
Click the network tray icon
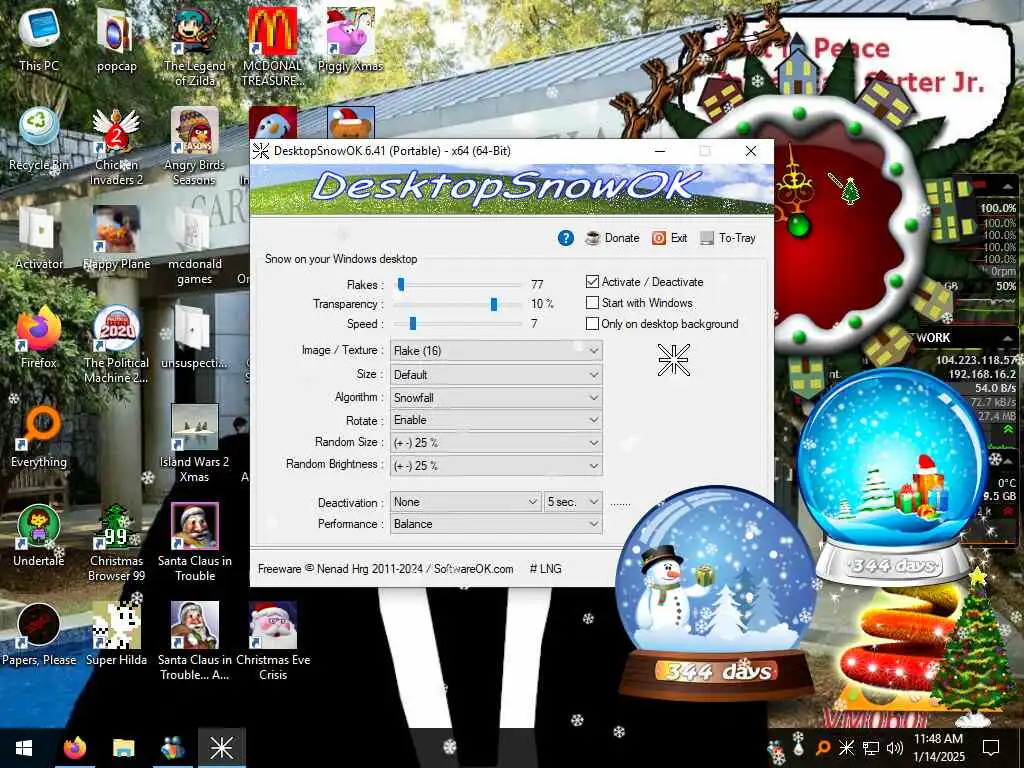(871, 748)
